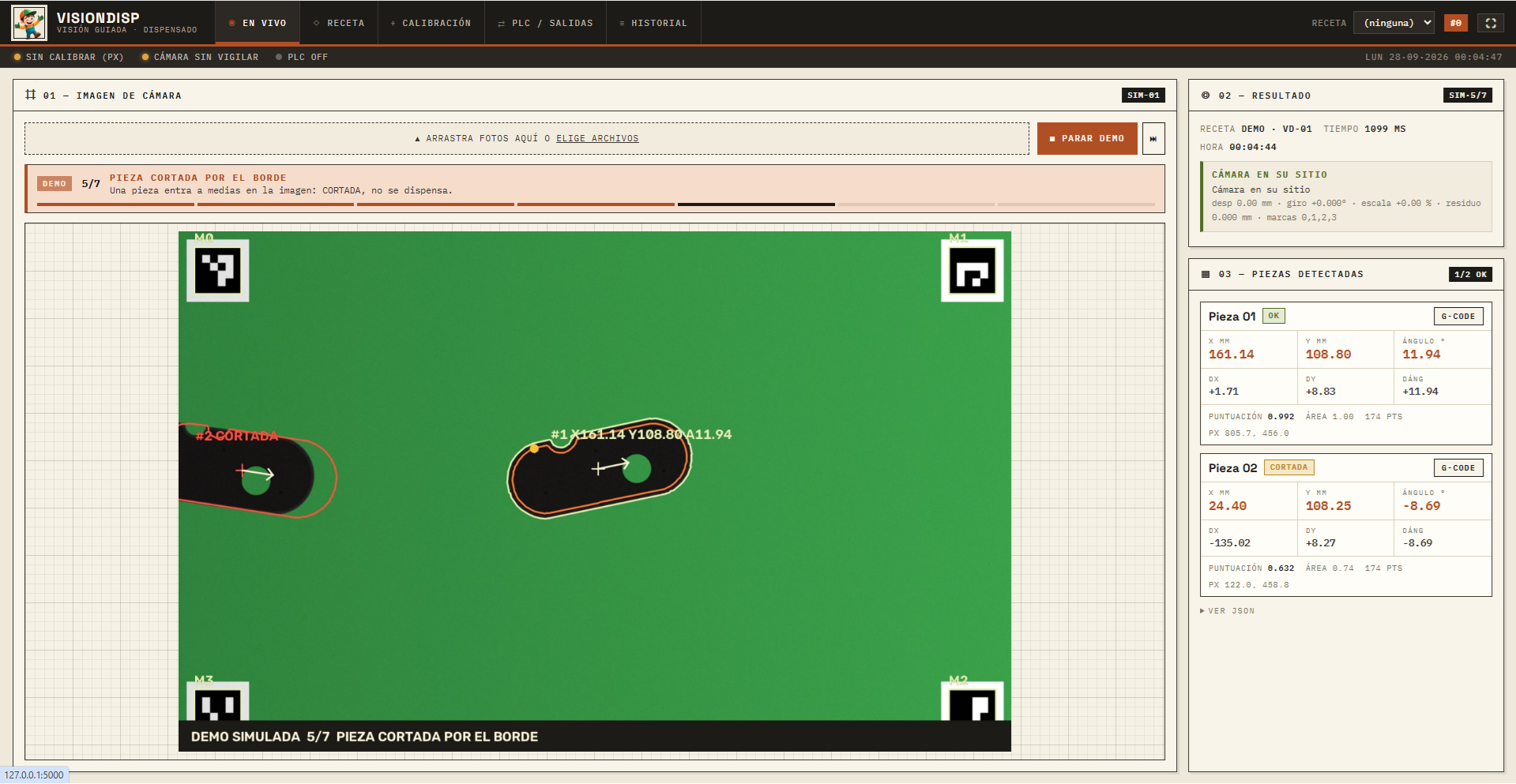Open the Calibración tab
The image size is (1516, 784).
[x=431, y=23]
